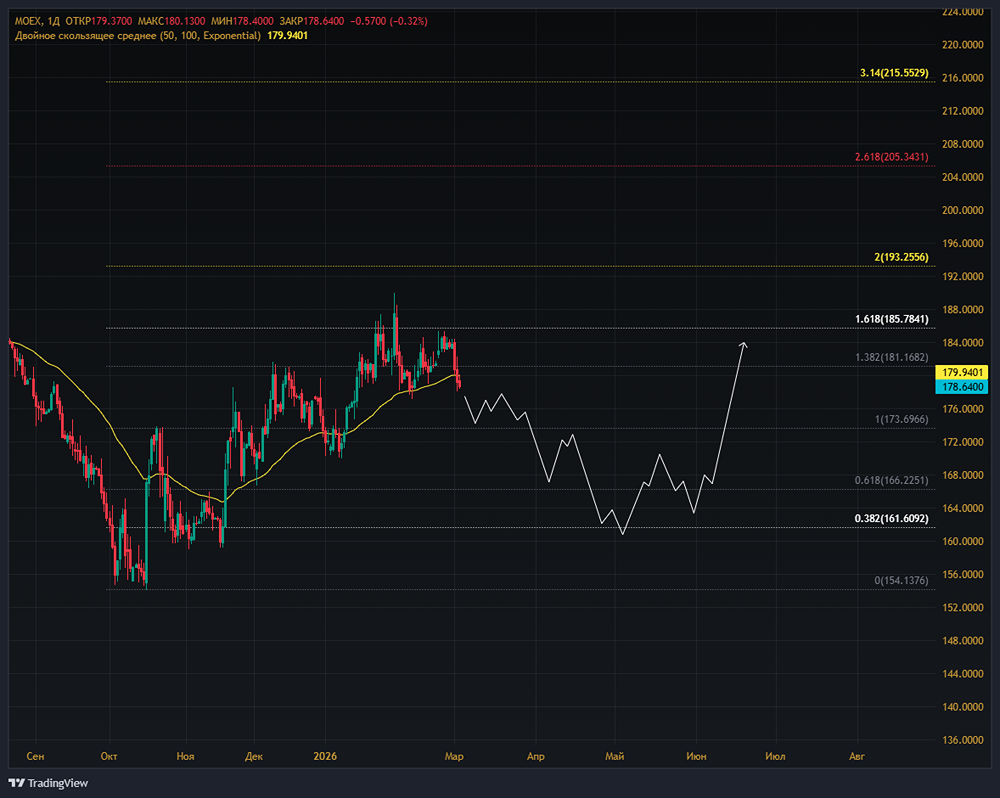1000x798 pixels.
Task: Click the Май time axis label
Action: pos(615,757)
